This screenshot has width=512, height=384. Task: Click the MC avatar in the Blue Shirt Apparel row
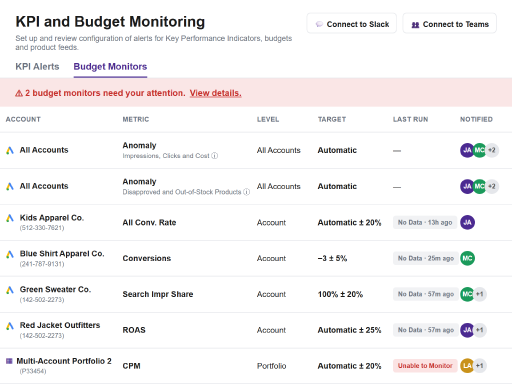[x=467, y=258]
